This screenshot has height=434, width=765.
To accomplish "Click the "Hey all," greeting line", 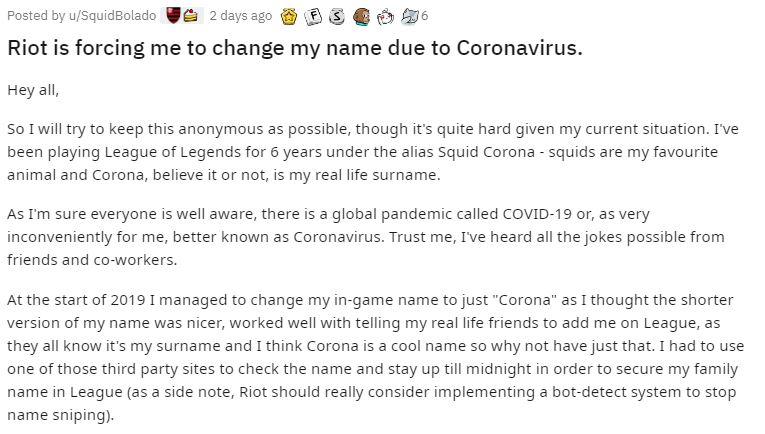I will (x=33, y=90).
